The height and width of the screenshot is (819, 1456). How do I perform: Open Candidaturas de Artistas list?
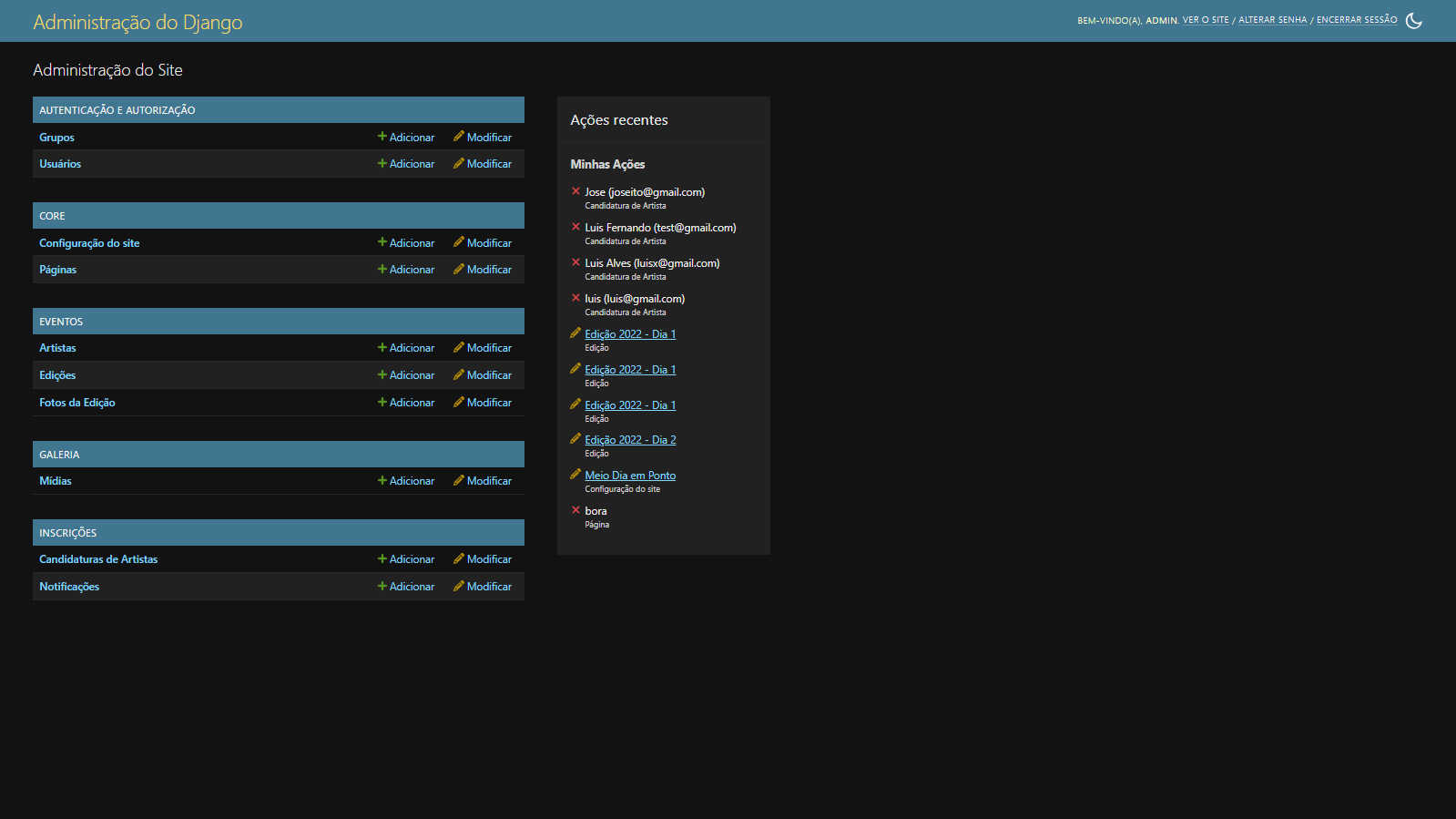98,559
